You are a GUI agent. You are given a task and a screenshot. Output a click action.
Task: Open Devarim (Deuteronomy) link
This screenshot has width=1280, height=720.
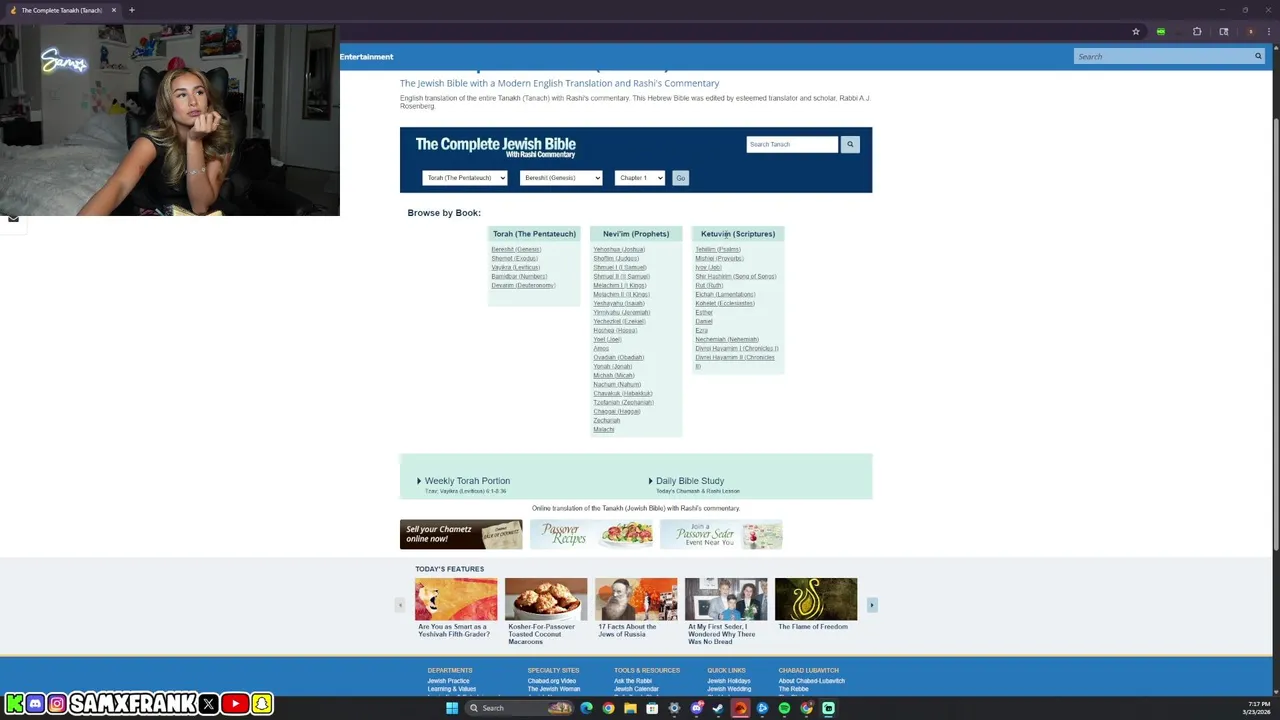523,285
